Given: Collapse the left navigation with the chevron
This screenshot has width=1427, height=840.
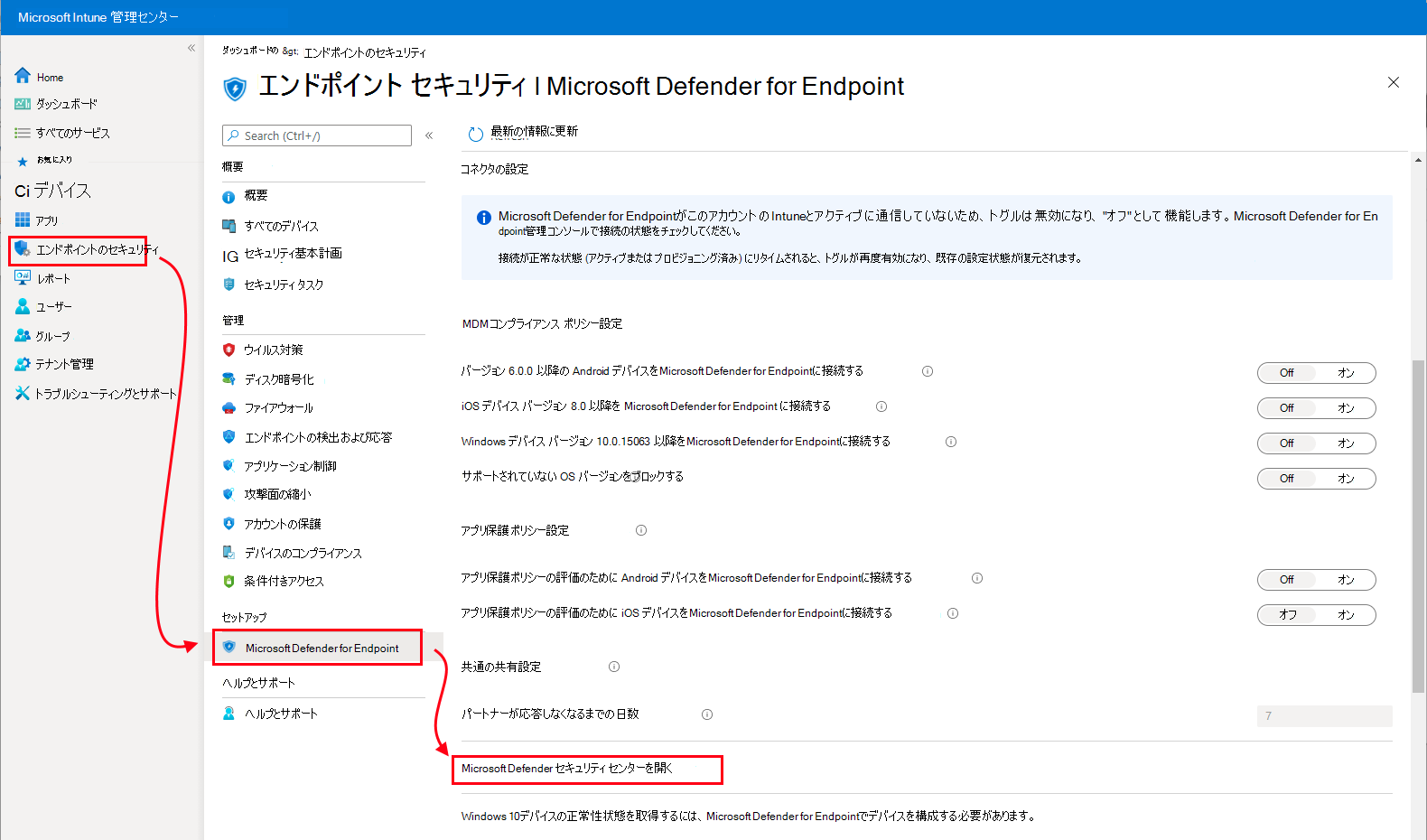Looking at the screenshot, I should pos(191,48).
